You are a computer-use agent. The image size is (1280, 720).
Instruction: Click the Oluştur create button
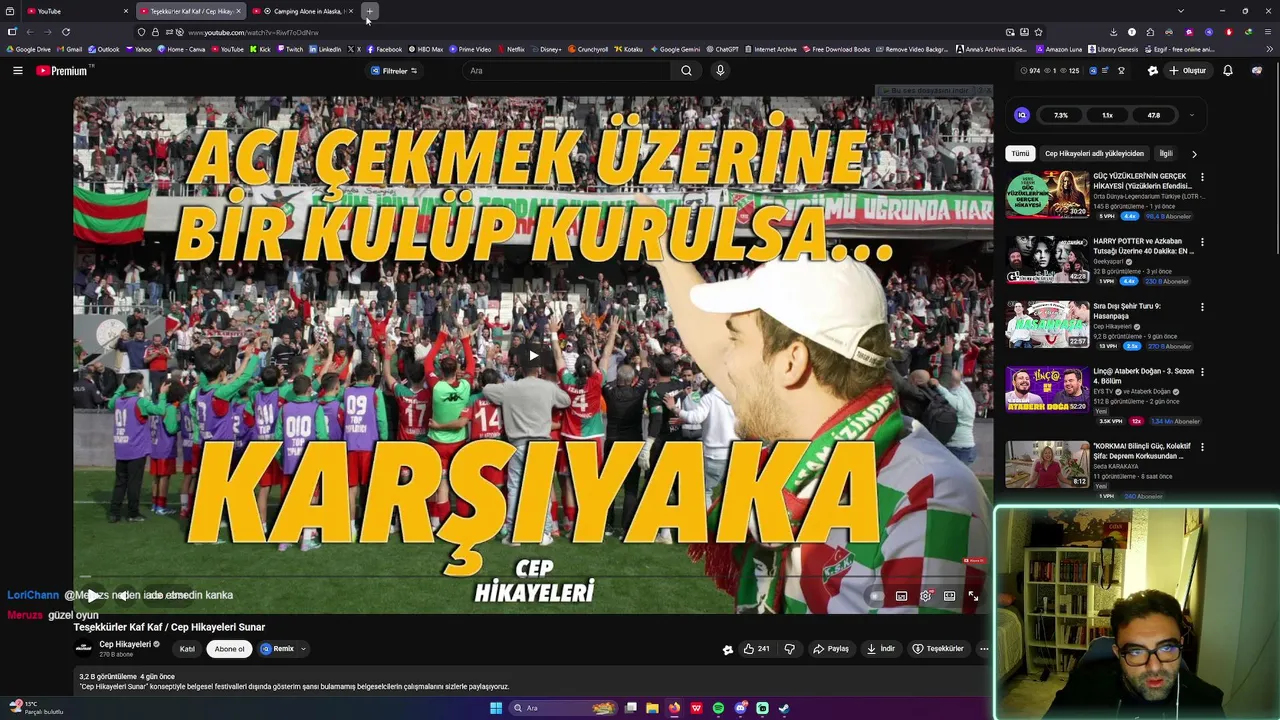(x=1188, y=71)
